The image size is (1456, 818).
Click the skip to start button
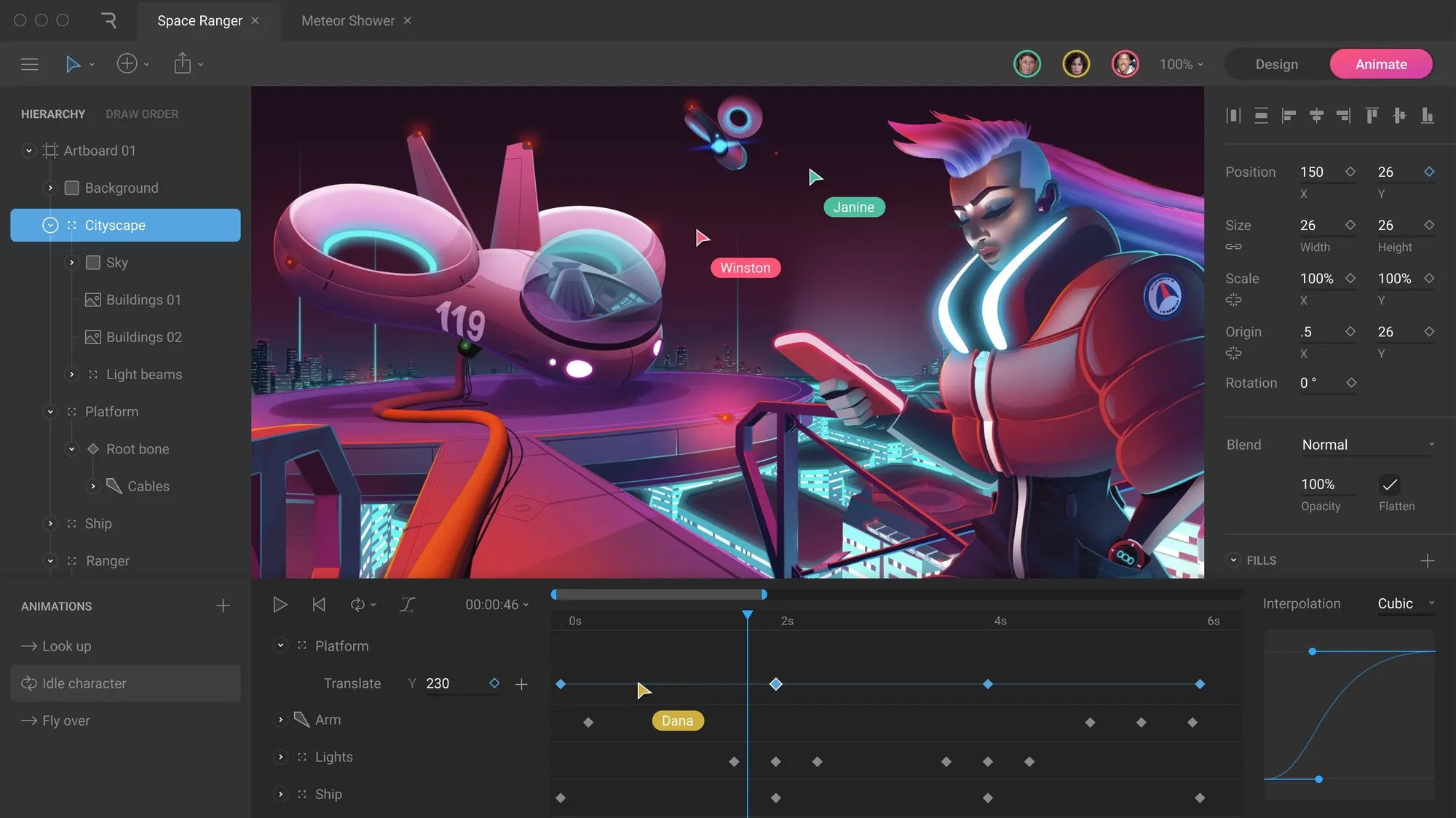[x=319, y=605]
